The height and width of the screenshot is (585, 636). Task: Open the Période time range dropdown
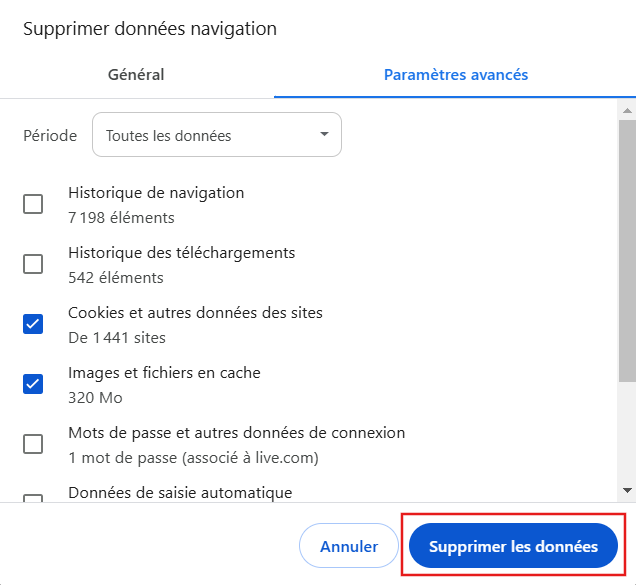216,135
